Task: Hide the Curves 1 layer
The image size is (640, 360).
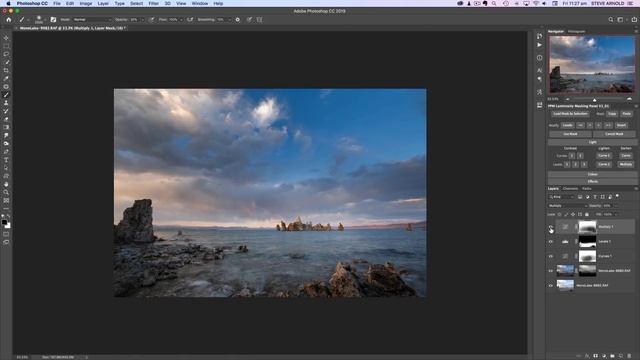Action: [551, 256]
